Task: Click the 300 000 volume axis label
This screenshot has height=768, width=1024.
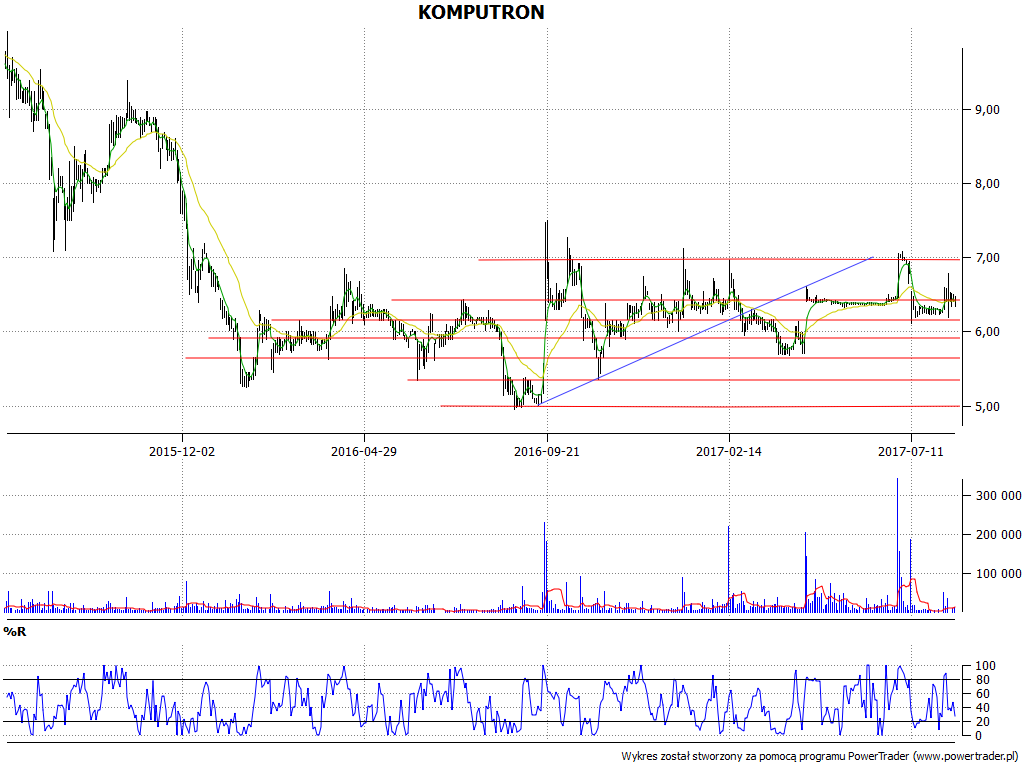Action: pos(998,496)
